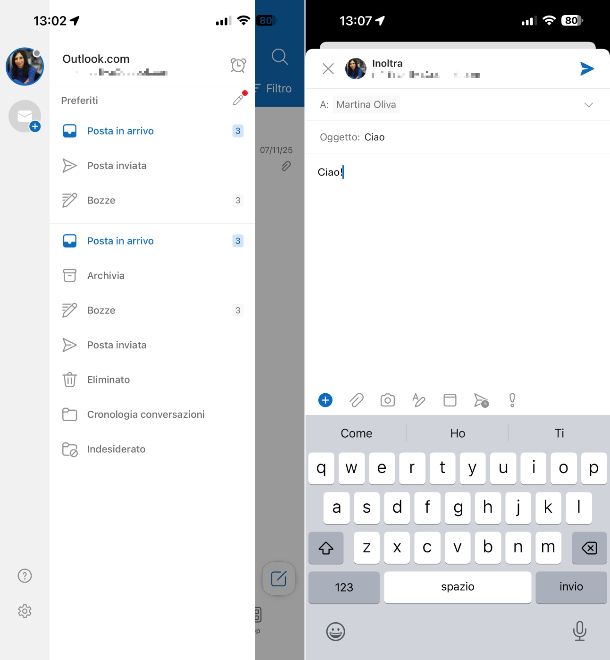Tap the spazio space bar
This screenshot has height=660, width=610.
(x=458, y=587)
